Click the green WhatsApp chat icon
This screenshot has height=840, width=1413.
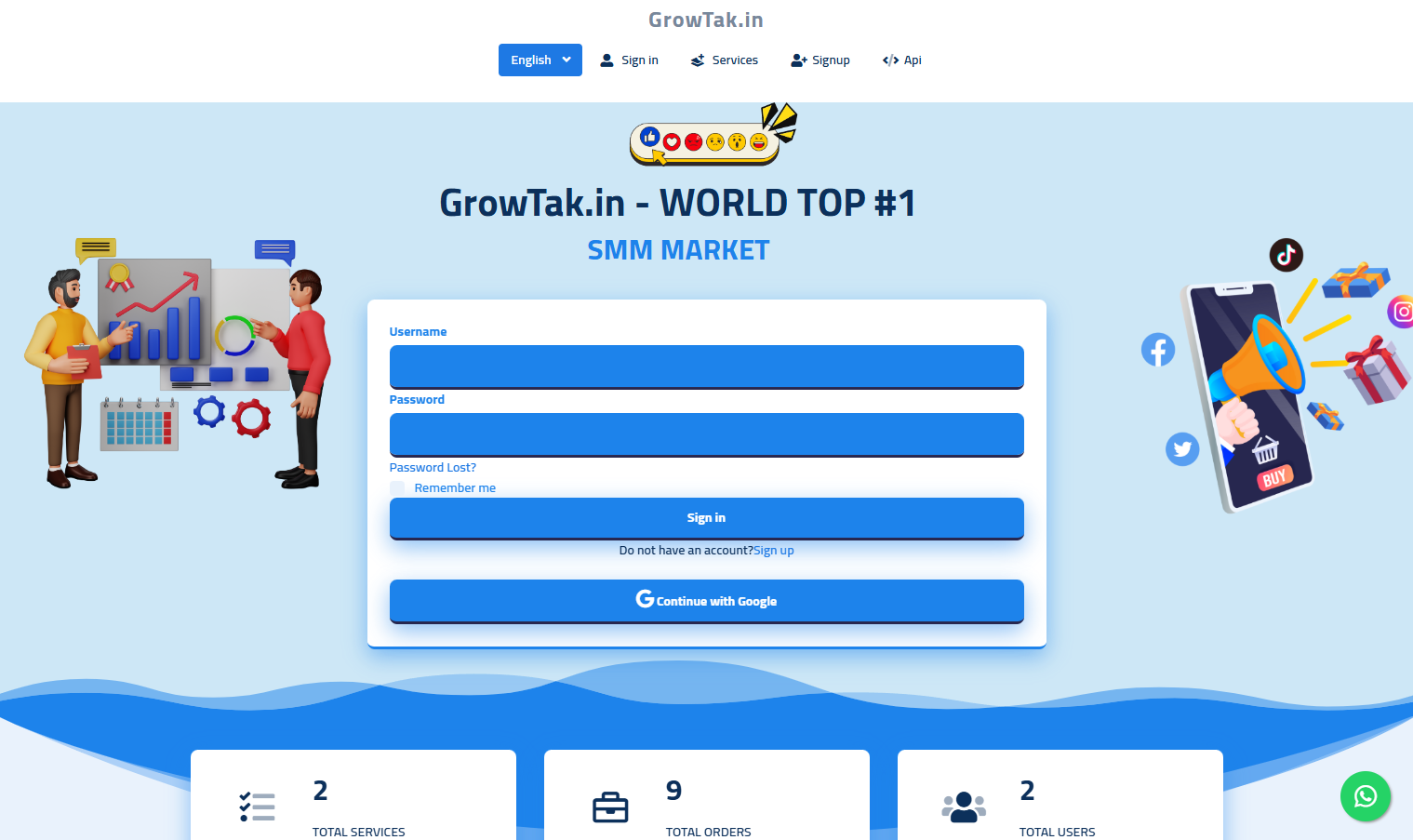click(x=1365, y=796)
